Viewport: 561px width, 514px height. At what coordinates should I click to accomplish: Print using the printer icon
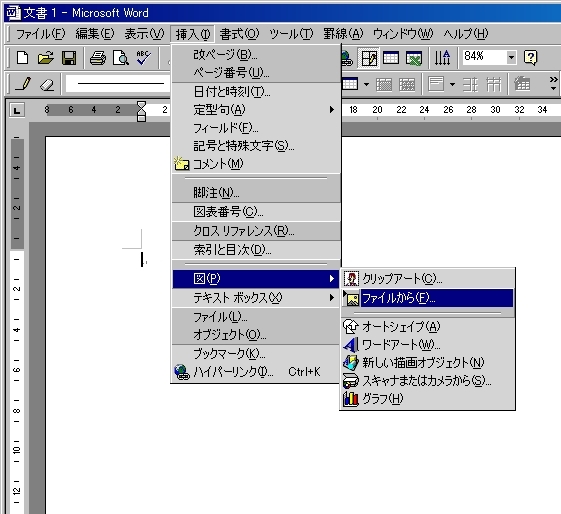98,58
